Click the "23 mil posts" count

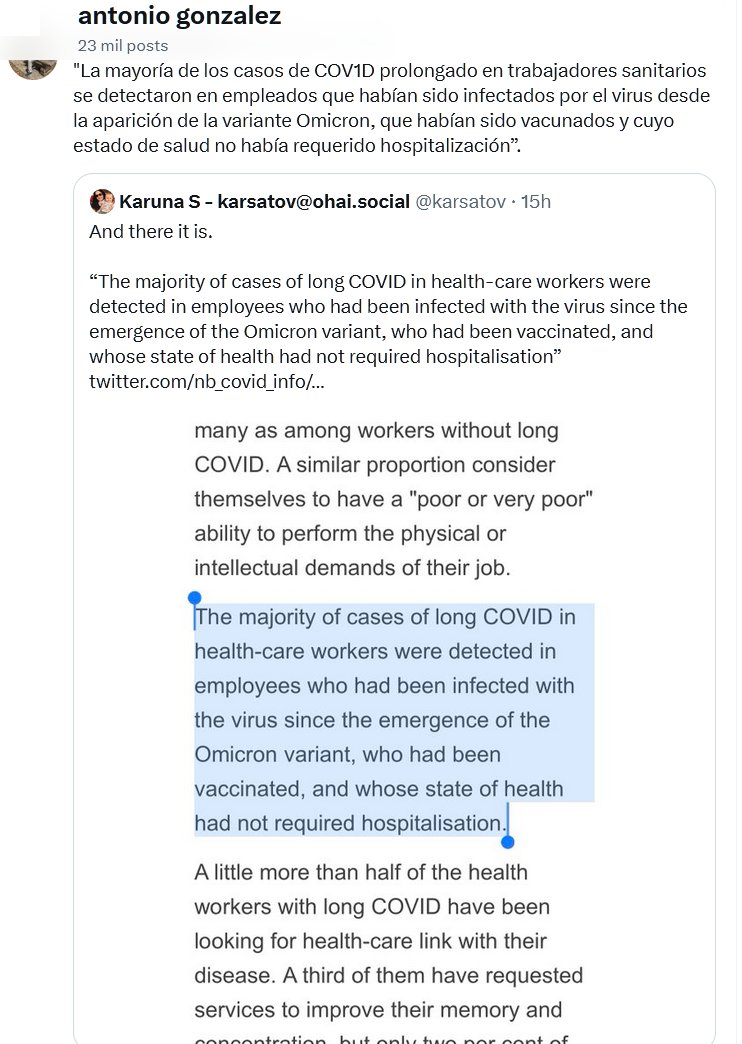123,45
